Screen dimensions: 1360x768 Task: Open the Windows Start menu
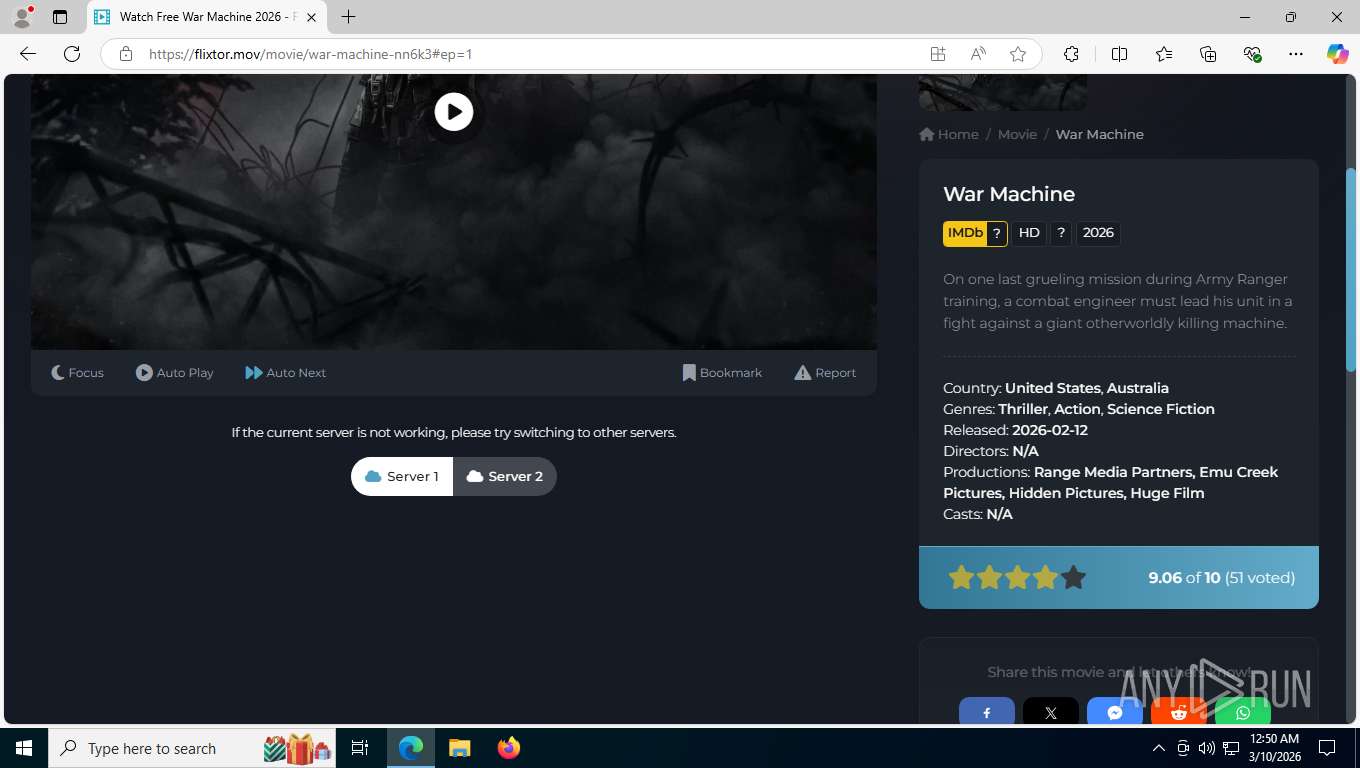[24, 748]
